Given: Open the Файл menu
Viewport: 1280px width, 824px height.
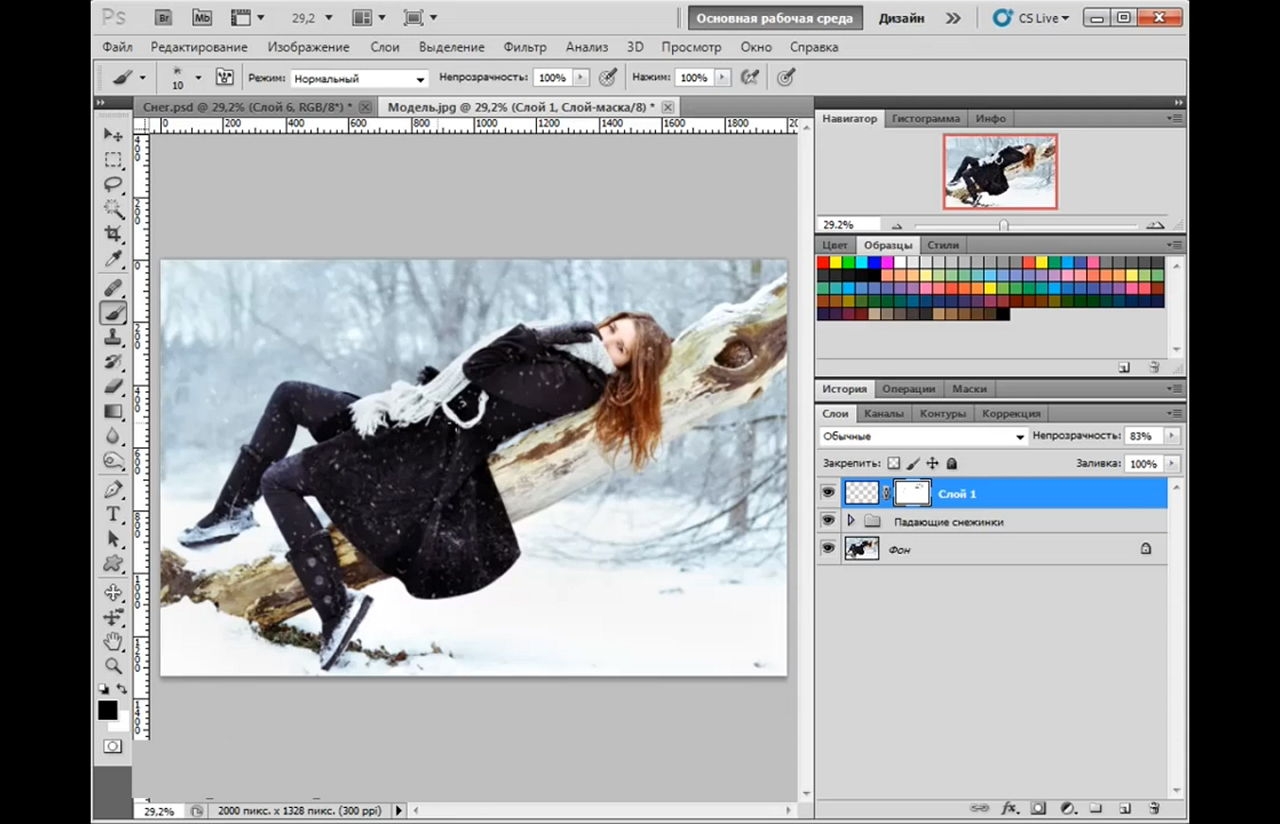Looking at the screenshot, I should [117, 47].
